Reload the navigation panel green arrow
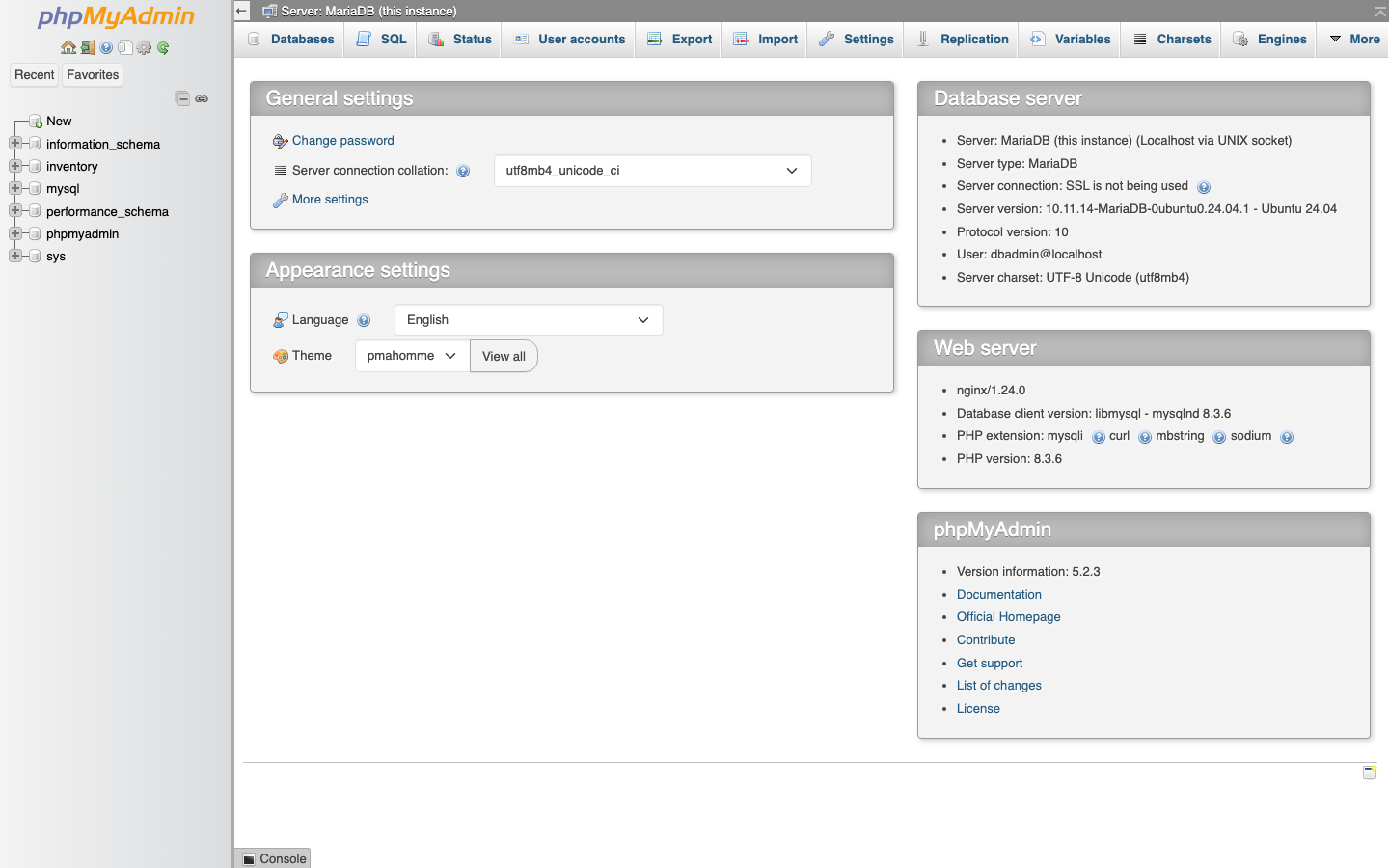This screenshot has width=1389, height=868. point(163,47)
